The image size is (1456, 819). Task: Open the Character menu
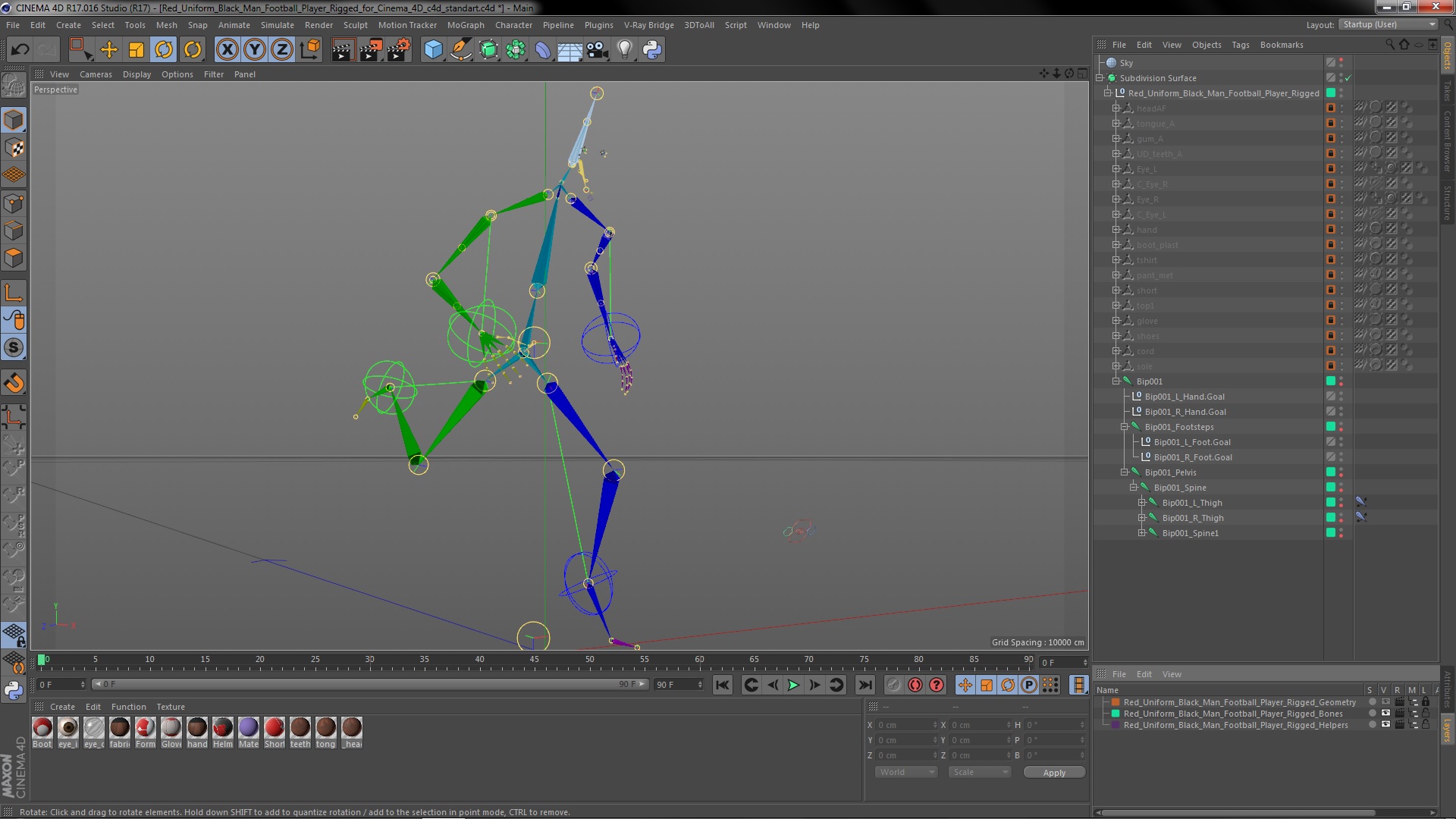click(x=513, y=25)
